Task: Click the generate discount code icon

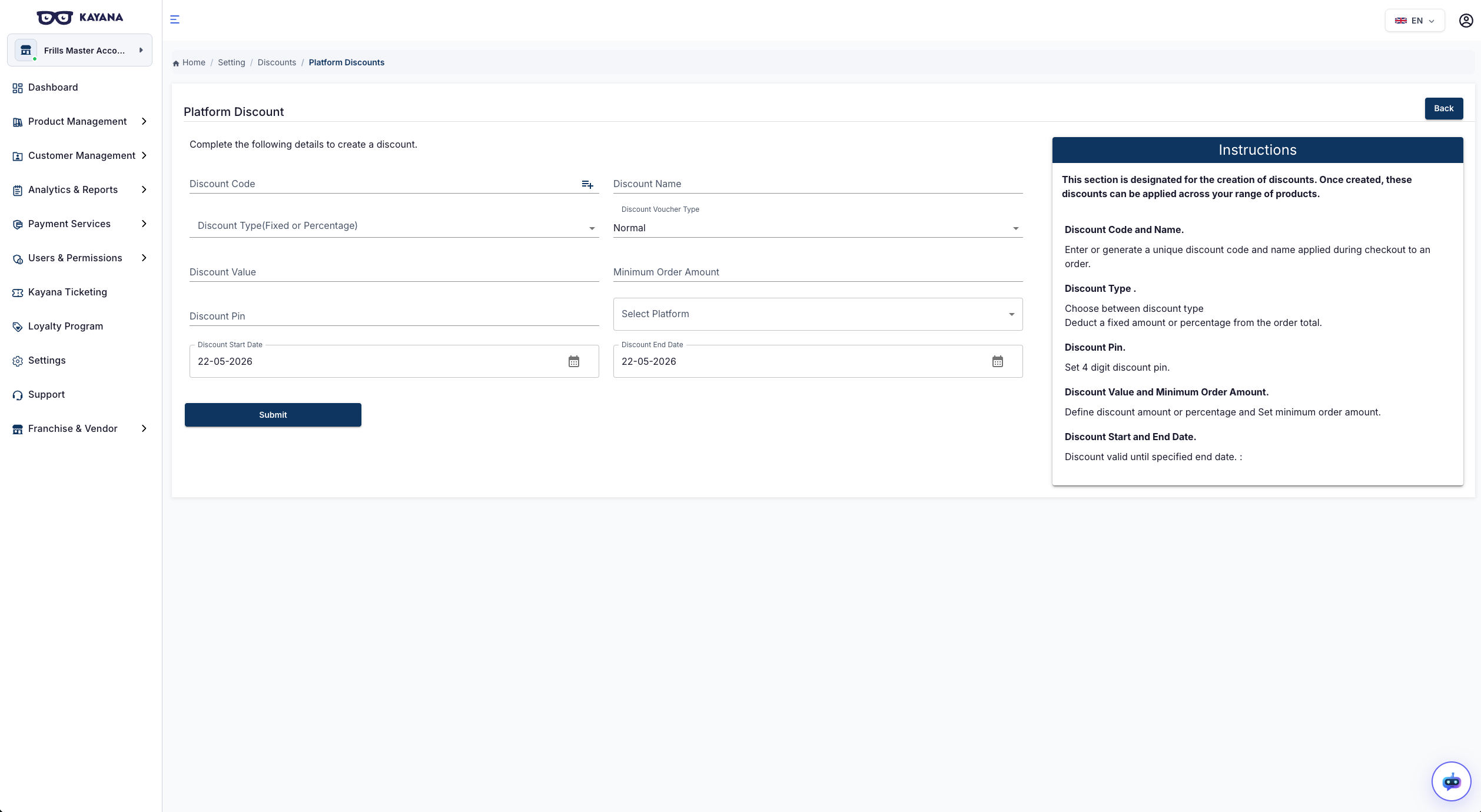Action: pyautogui.click(x=587, y=185)
